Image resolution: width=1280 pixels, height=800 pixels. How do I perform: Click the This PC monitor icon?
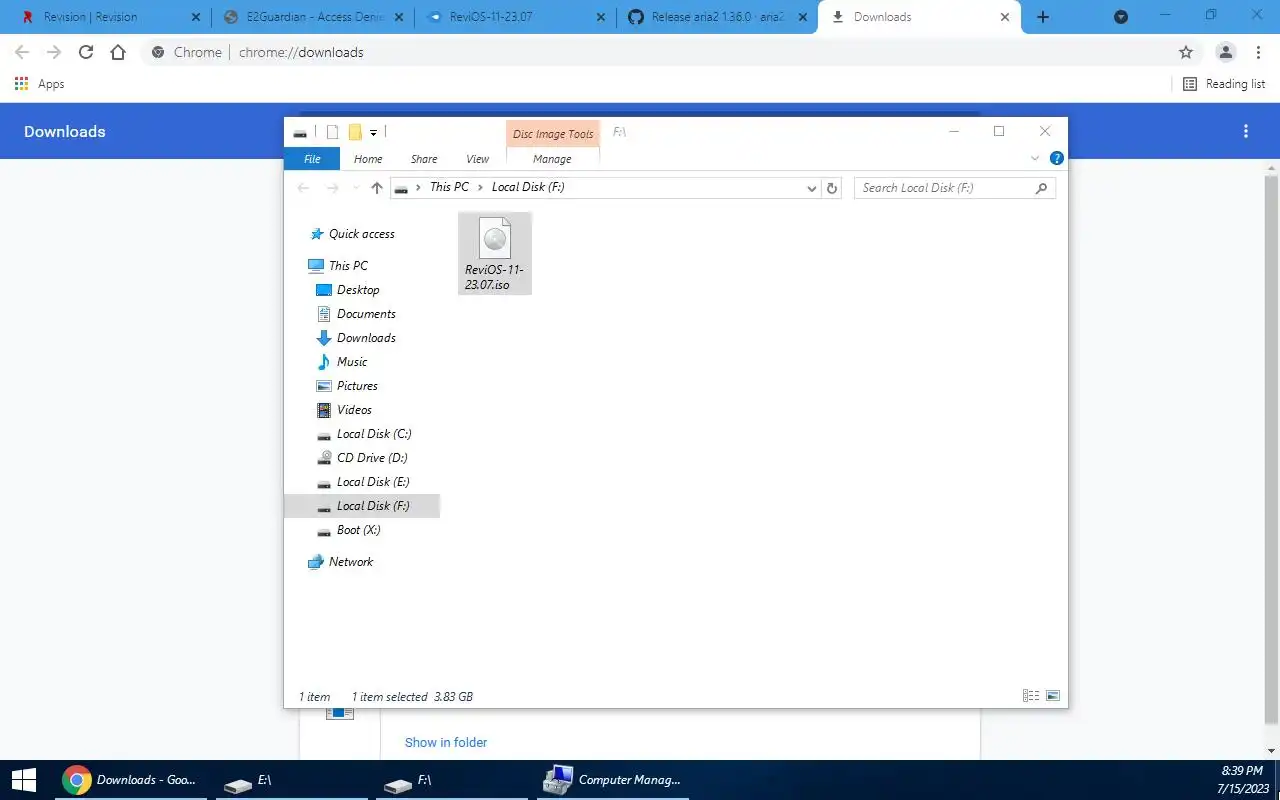pyautogui.click(x=317, y=266)
